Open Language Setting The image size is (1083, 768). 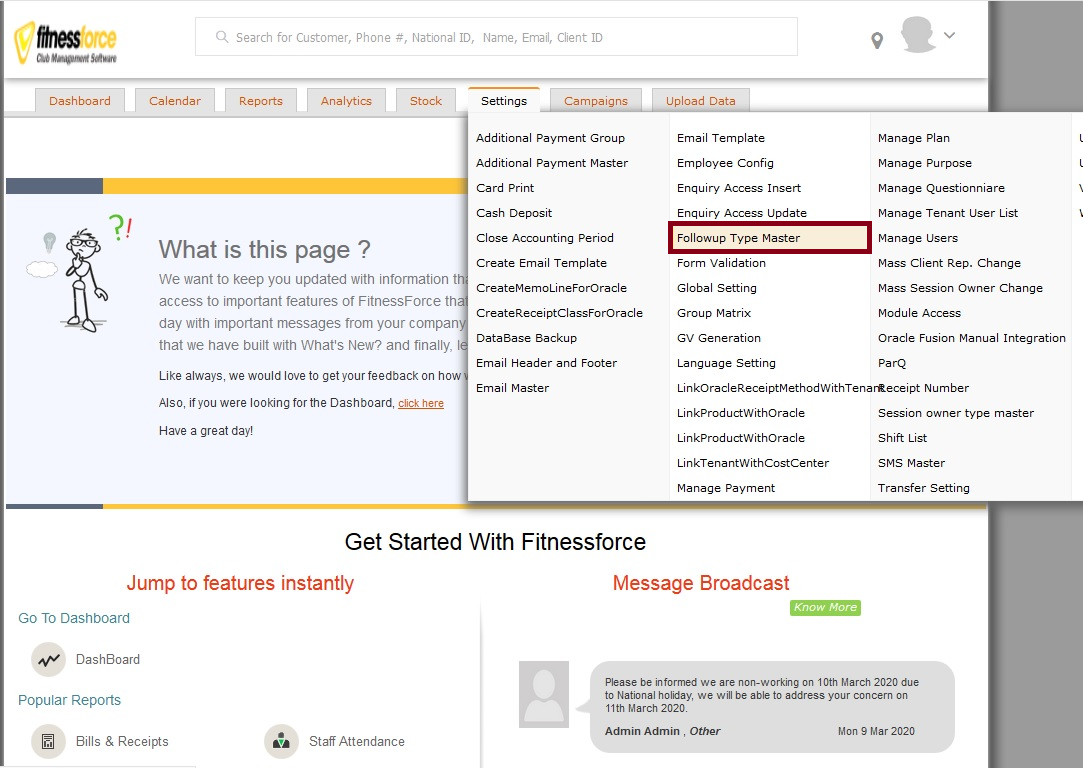point(726,363)
